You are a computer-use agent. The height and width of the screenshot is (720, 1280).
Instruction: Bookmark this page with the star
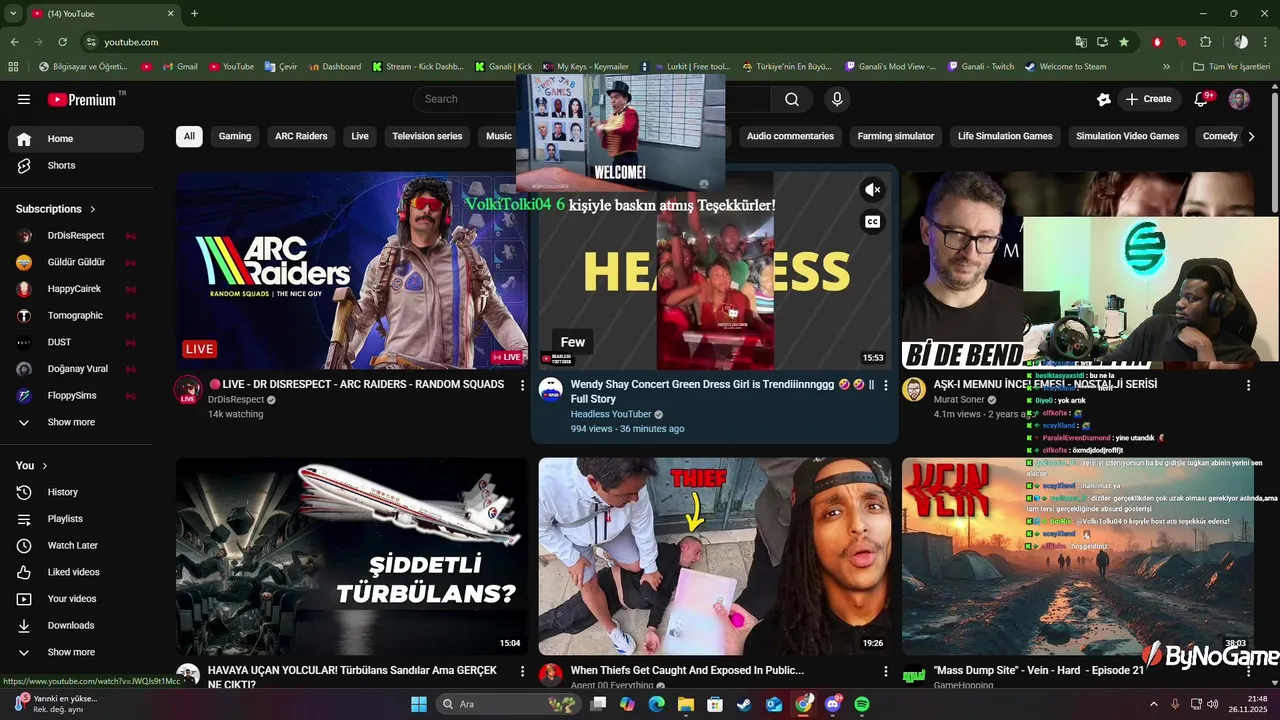[x=1124, y=42]
